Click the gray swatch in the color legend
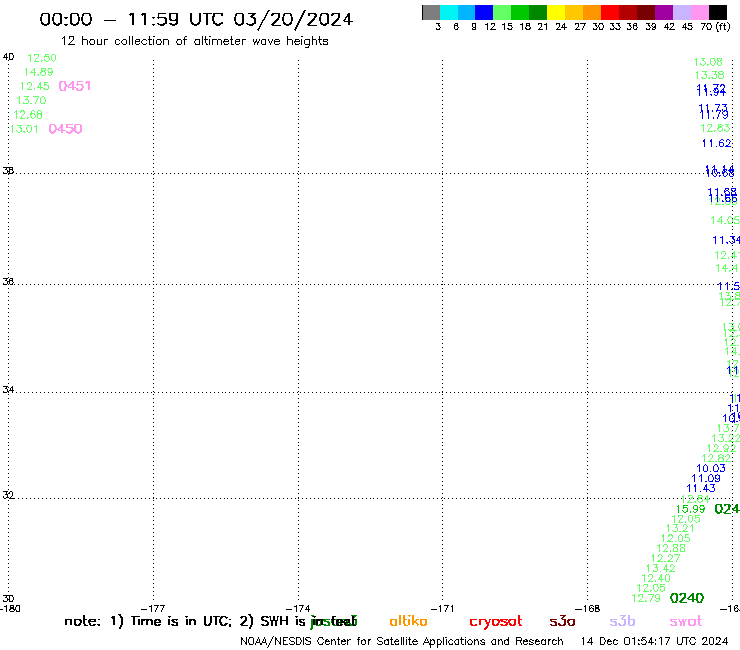Viewport: 740px width, 650px height. (431, 12)
